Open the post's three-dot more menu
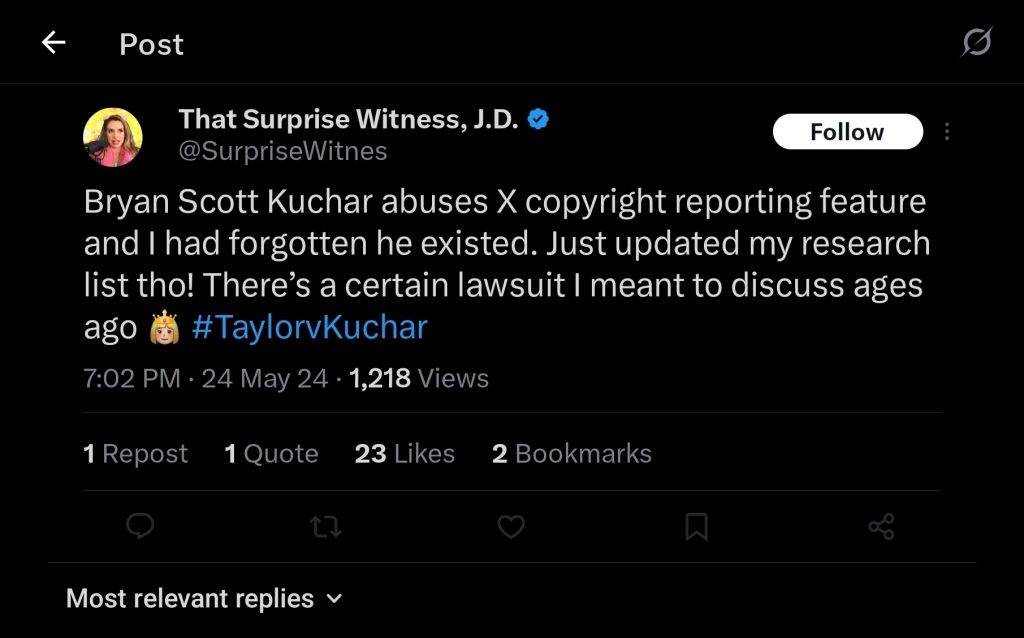The width and height of the screenshot is (1024, 638). (947, 132)
